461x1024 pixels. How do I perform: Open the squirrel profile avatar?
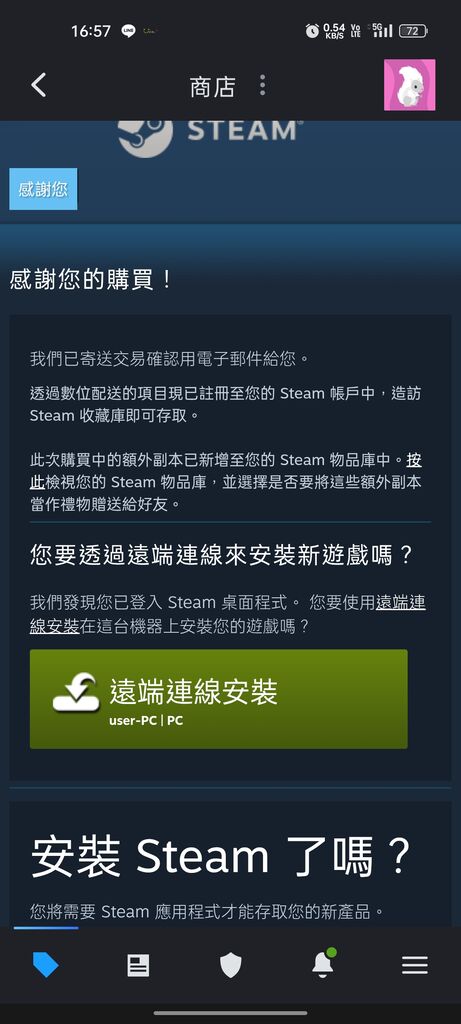[409, 85]
